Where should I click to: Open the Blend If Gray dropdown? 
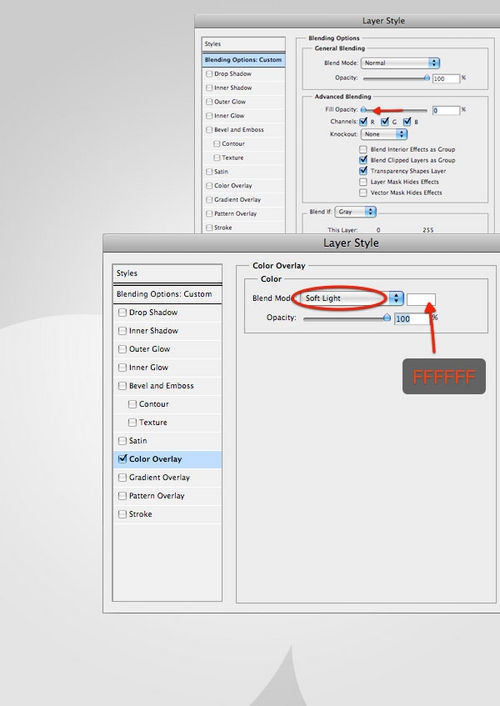point(355,212)
